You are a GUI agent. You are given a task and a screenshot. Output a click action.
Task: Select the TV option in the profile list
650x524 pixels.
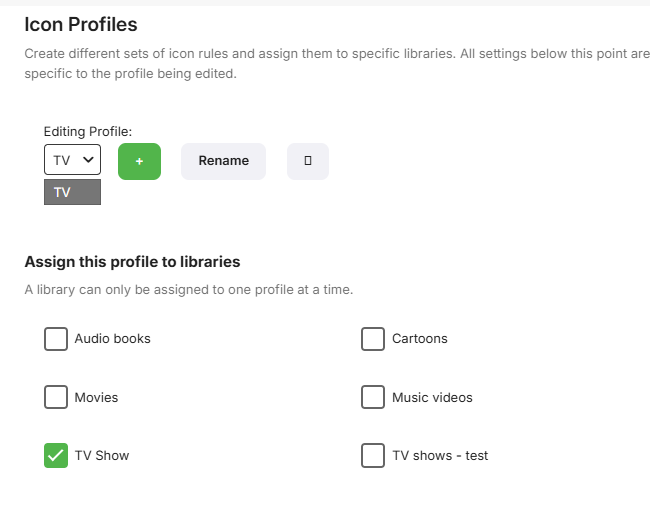tap(72, 192)
